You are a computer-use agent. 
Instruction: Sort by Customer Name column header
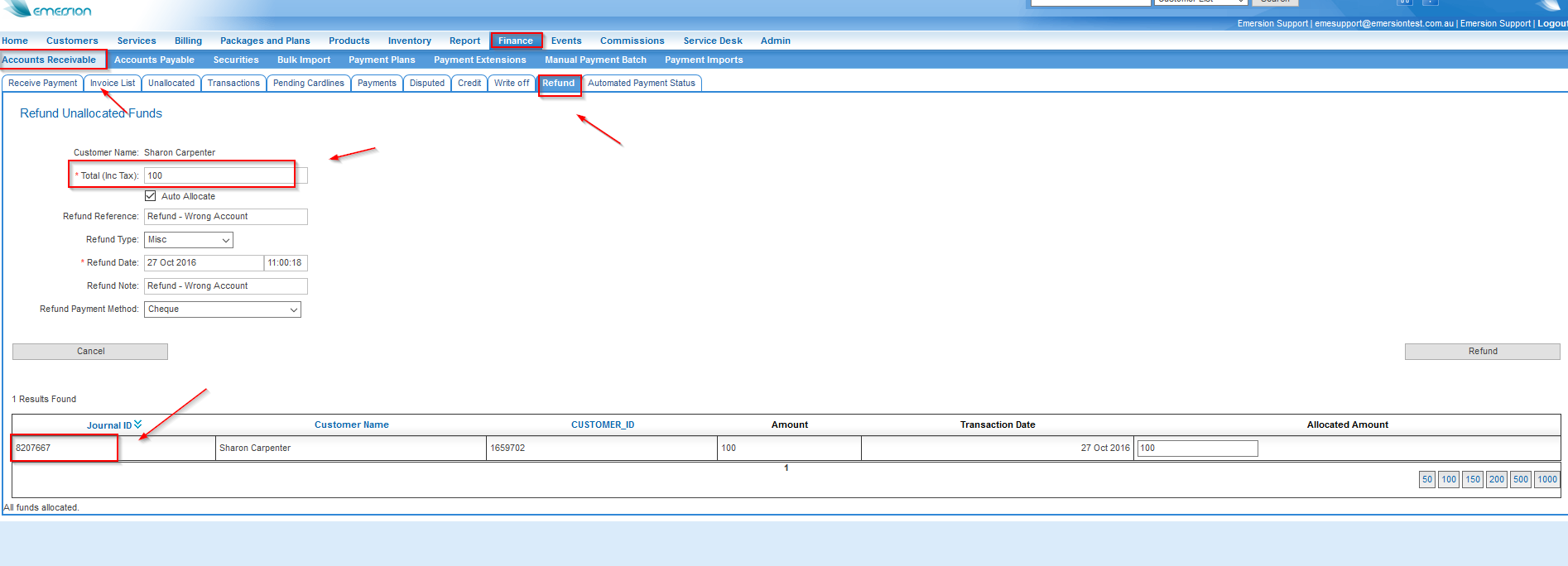point(351,424)
